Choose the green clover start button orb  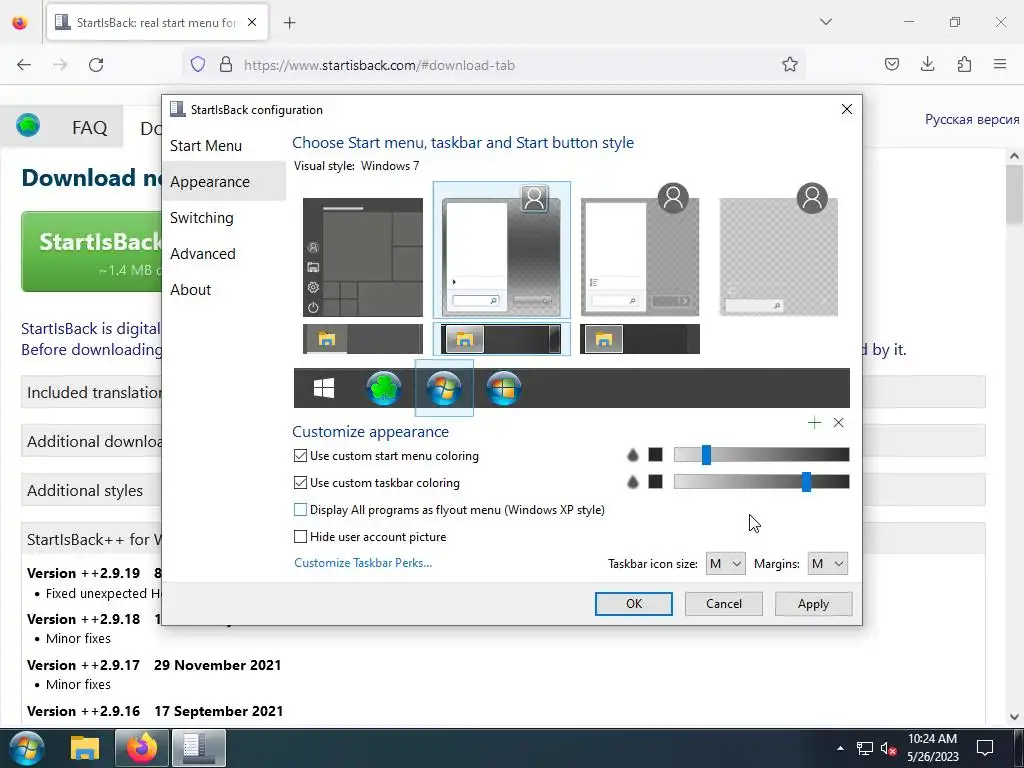point(383,388)
